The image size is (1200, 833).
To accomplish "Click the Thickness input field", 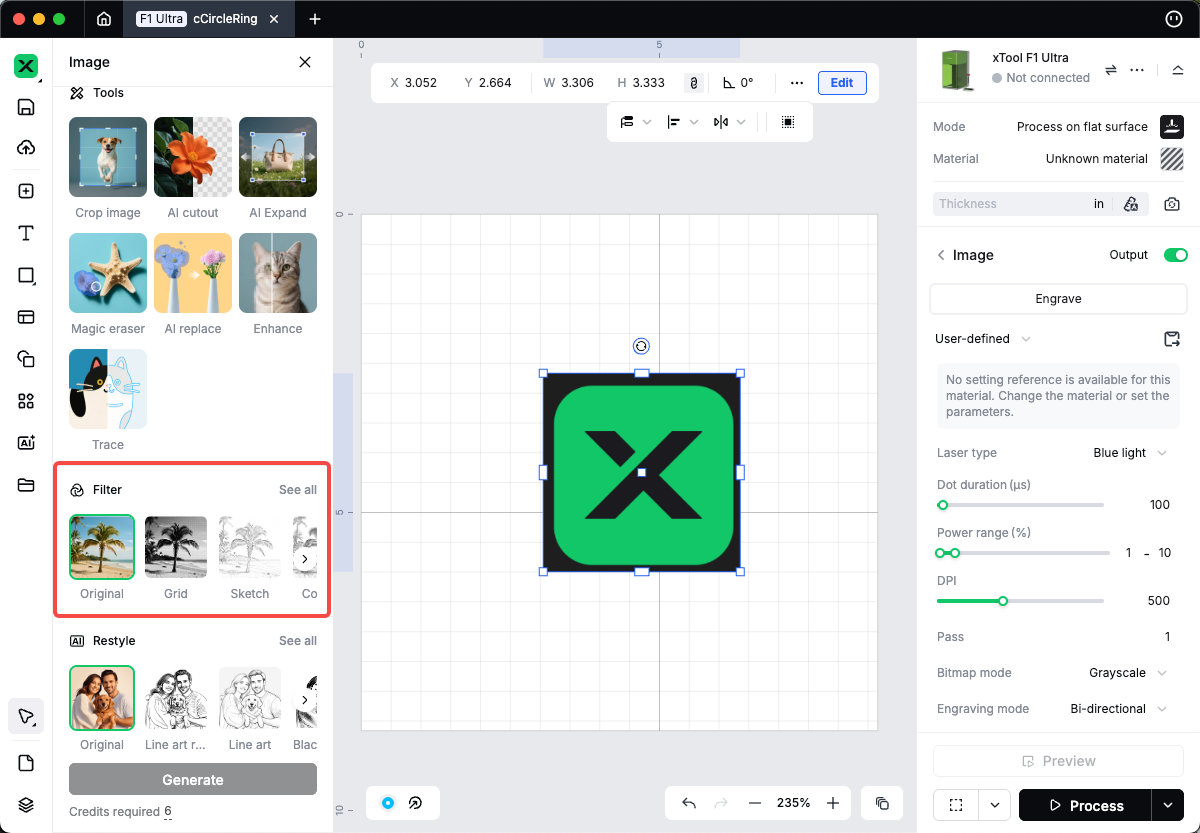I will click(x=1010, y=204).
